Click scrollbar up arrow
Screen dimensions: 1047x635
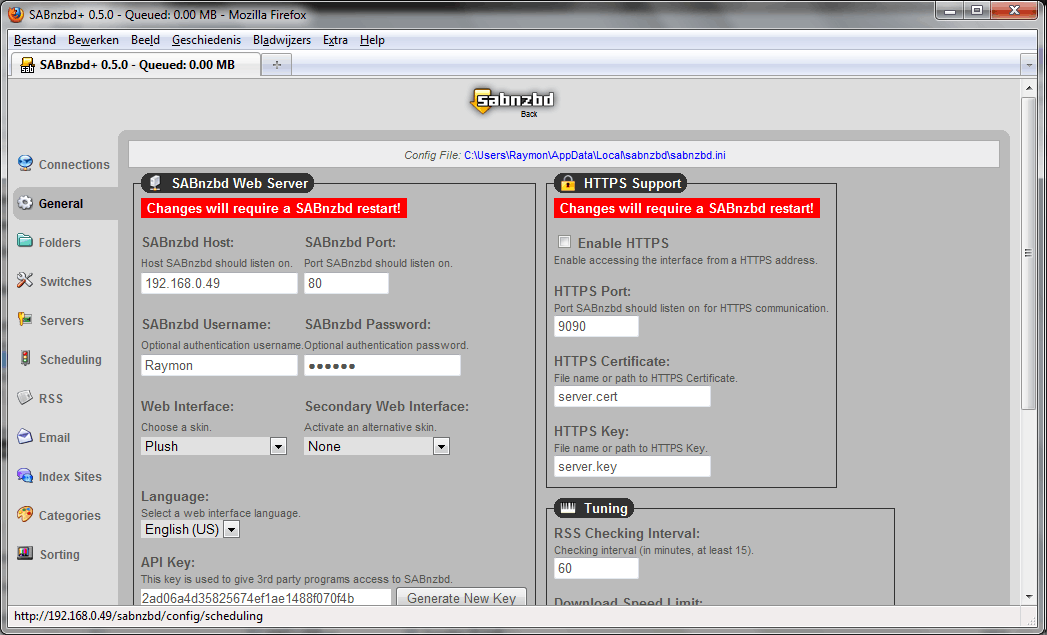[x=1028, y=88]
